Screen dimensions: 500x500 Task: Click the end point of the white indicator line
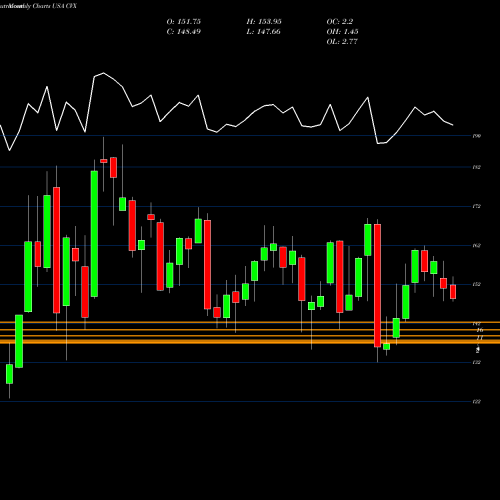(453, 125)
